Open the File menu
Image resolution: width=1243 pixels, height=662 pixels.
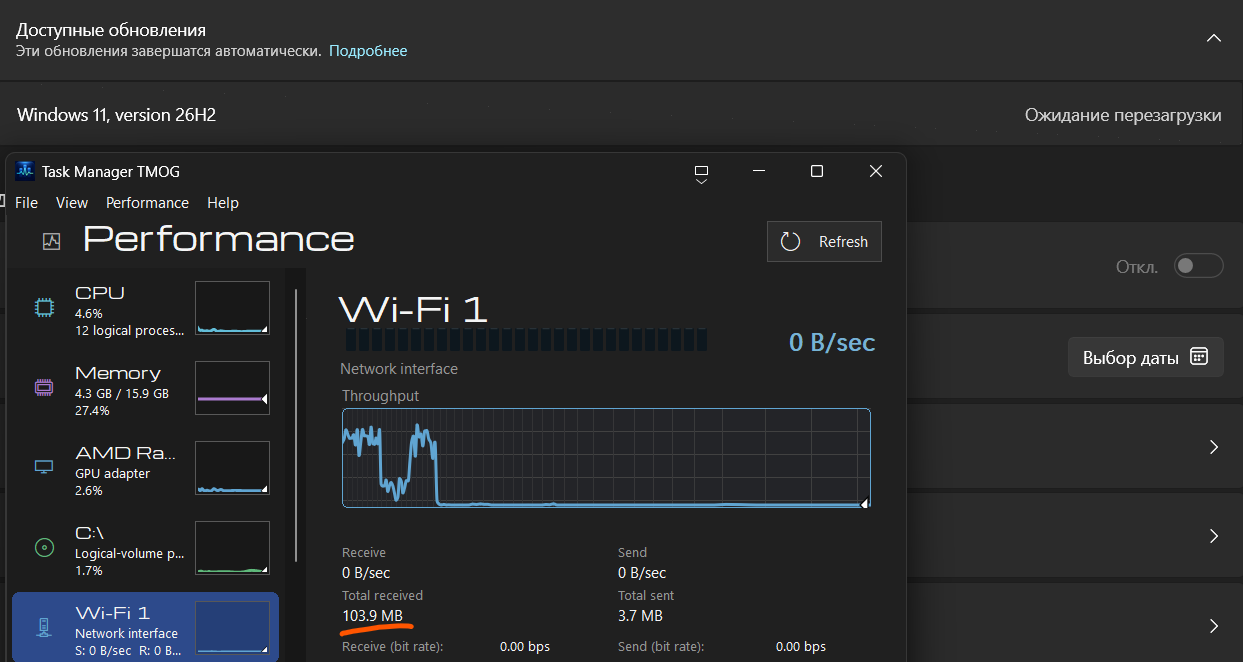pyautogui.click(x=26, y=202)
